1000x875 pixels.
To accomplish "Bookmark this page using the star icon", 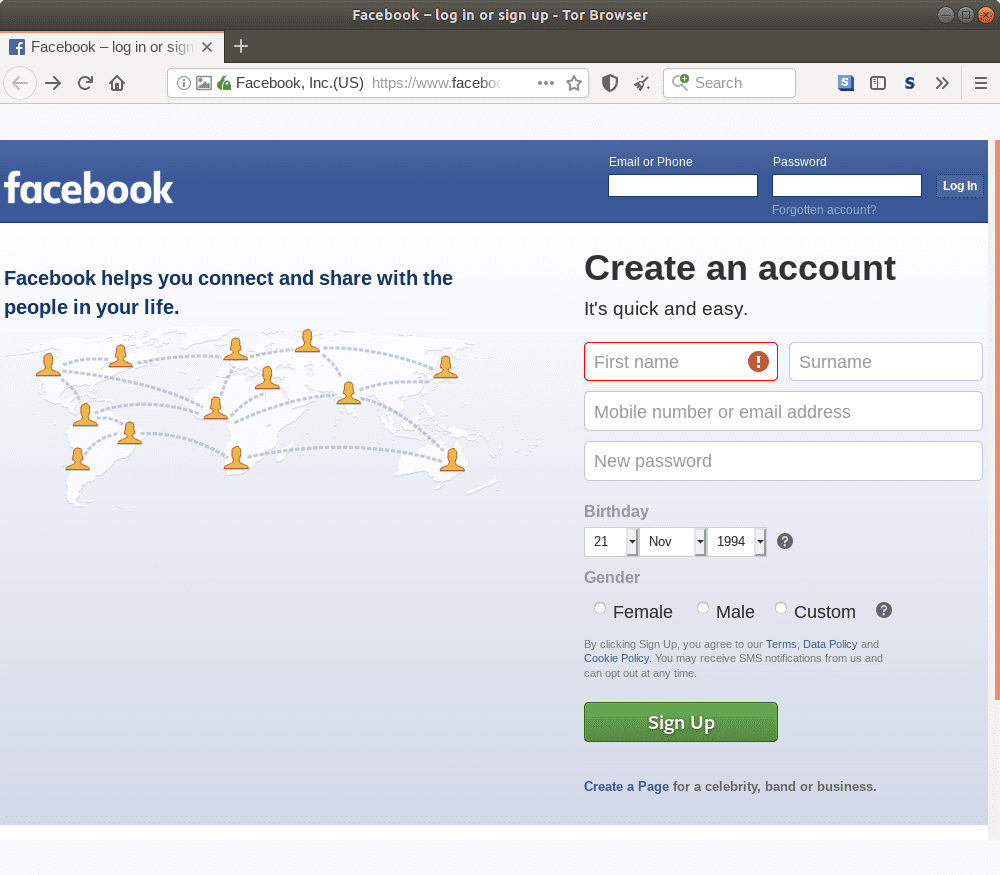I will coord(574,83).
